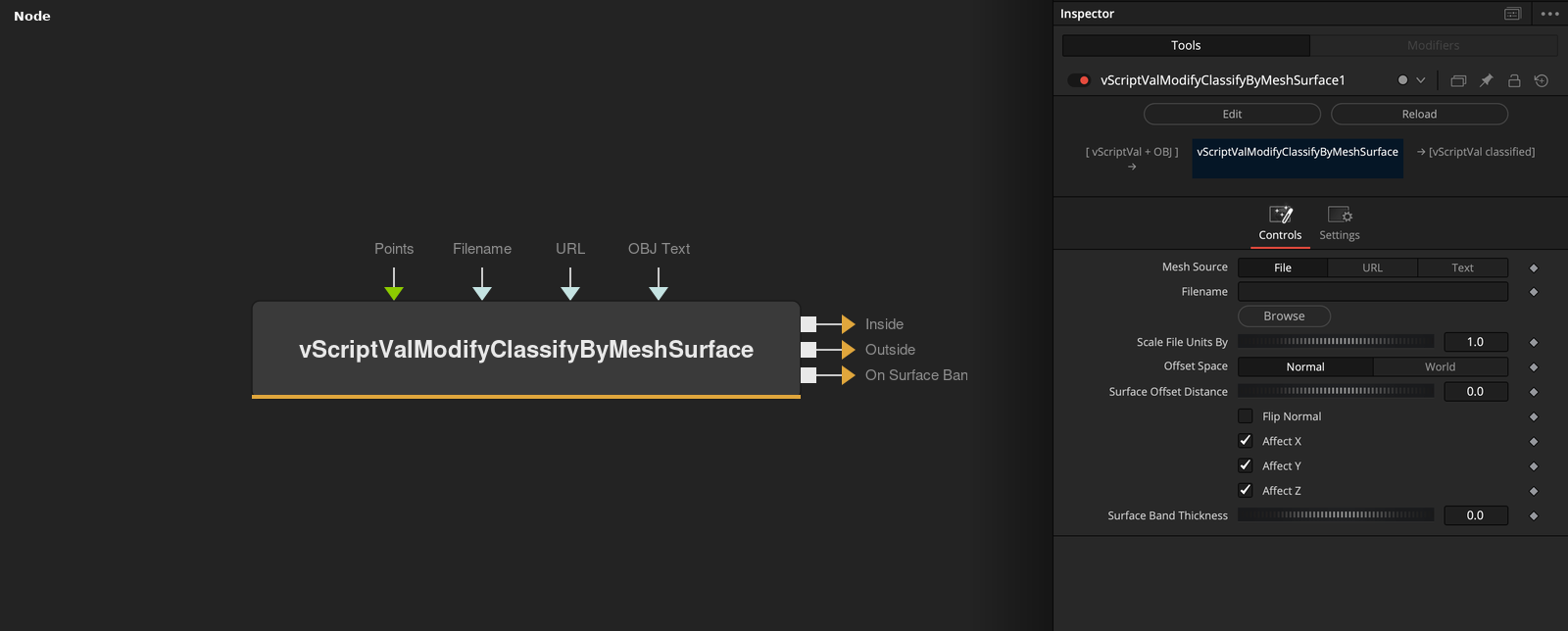
Task: Click the Surface Offset Distance keyframe diamond
Action: tap(1534, 392)
